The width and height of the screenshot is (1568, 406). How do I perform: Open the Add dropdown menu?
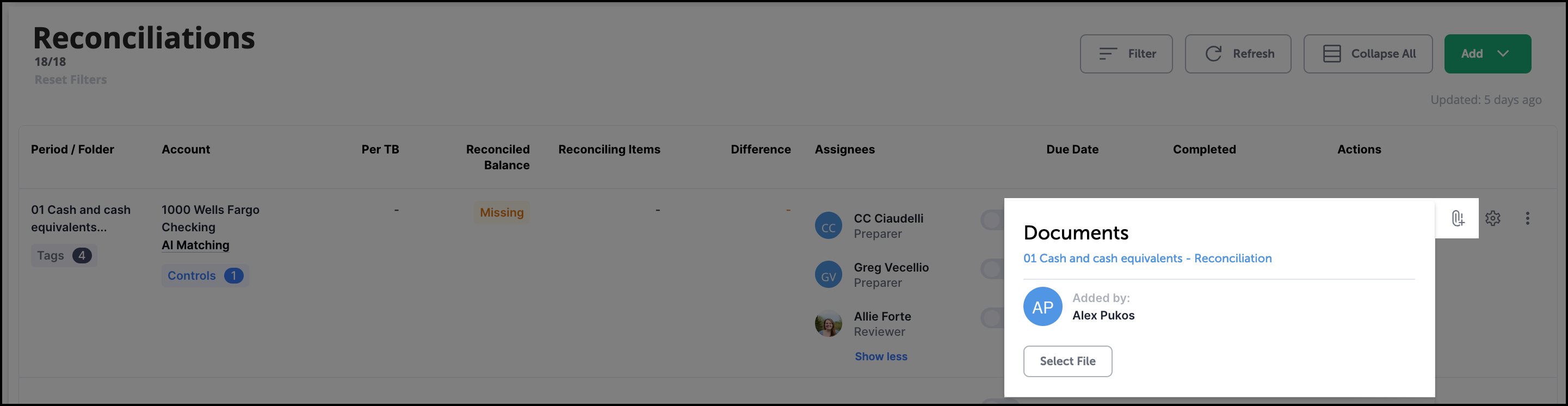click(x=1487, y=54)
